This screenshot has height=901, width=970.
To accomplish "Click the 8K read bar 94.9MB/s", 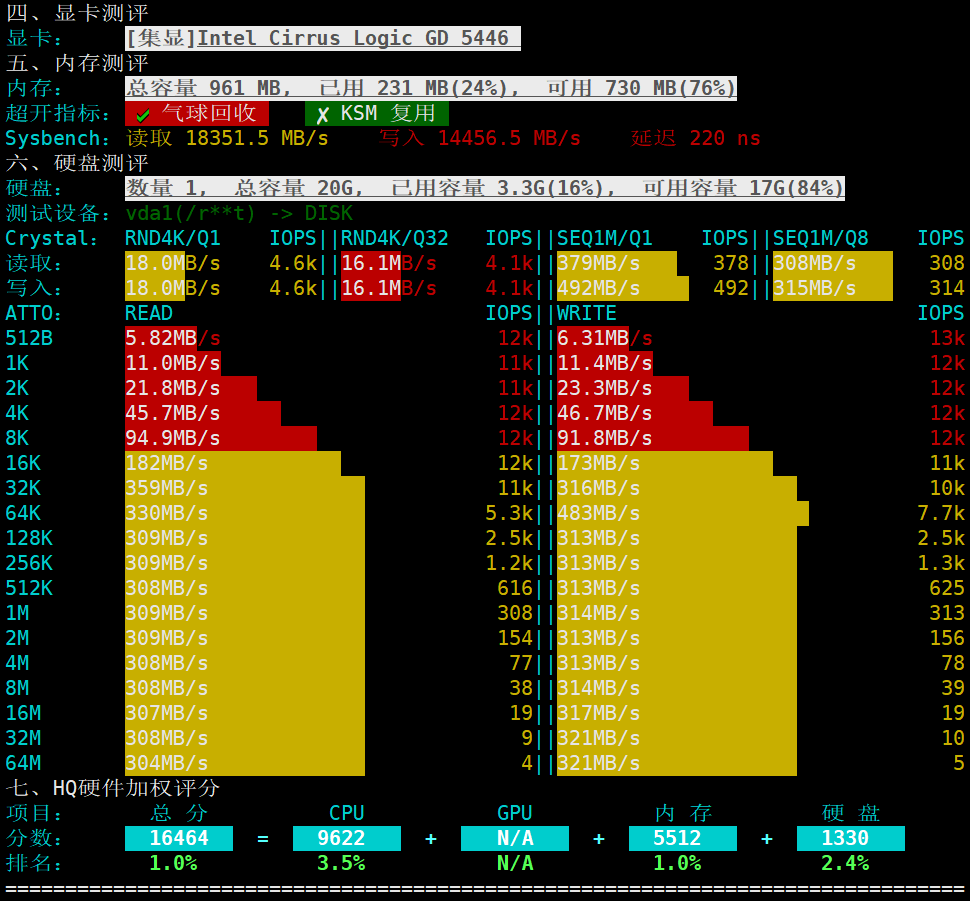I will [x=221, y=438].
